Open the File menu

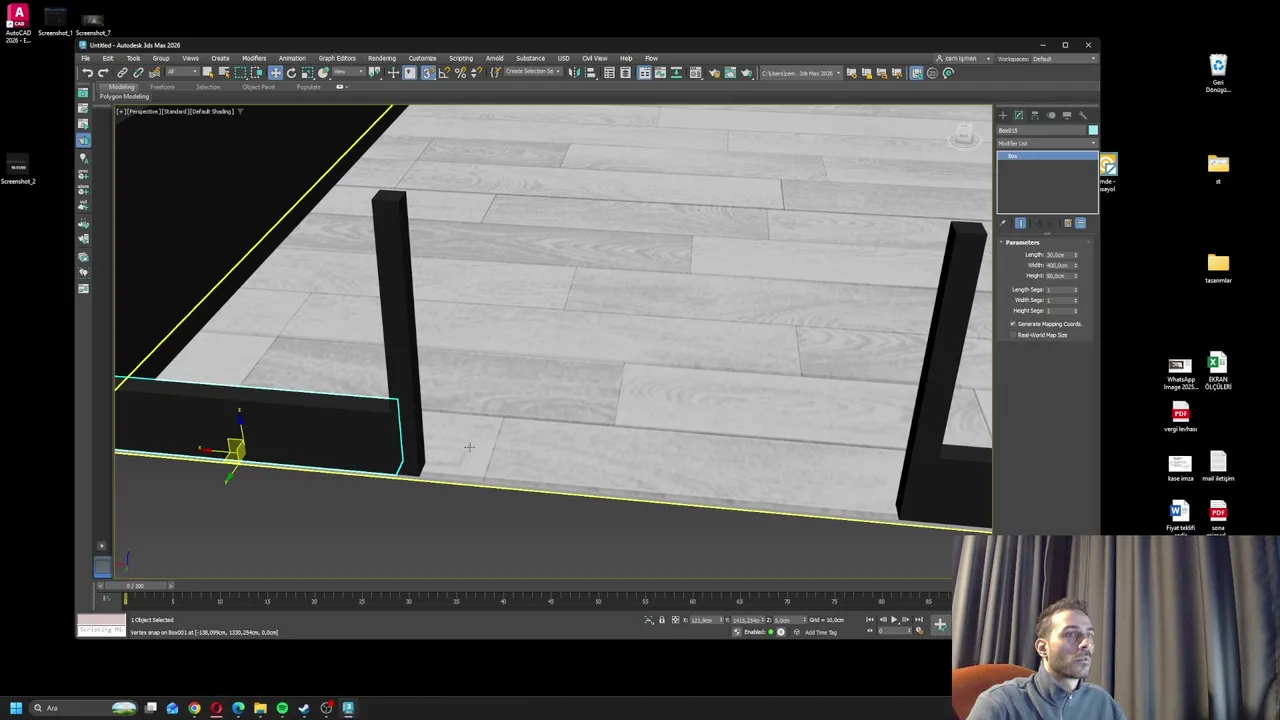click(x=86, y=58)
